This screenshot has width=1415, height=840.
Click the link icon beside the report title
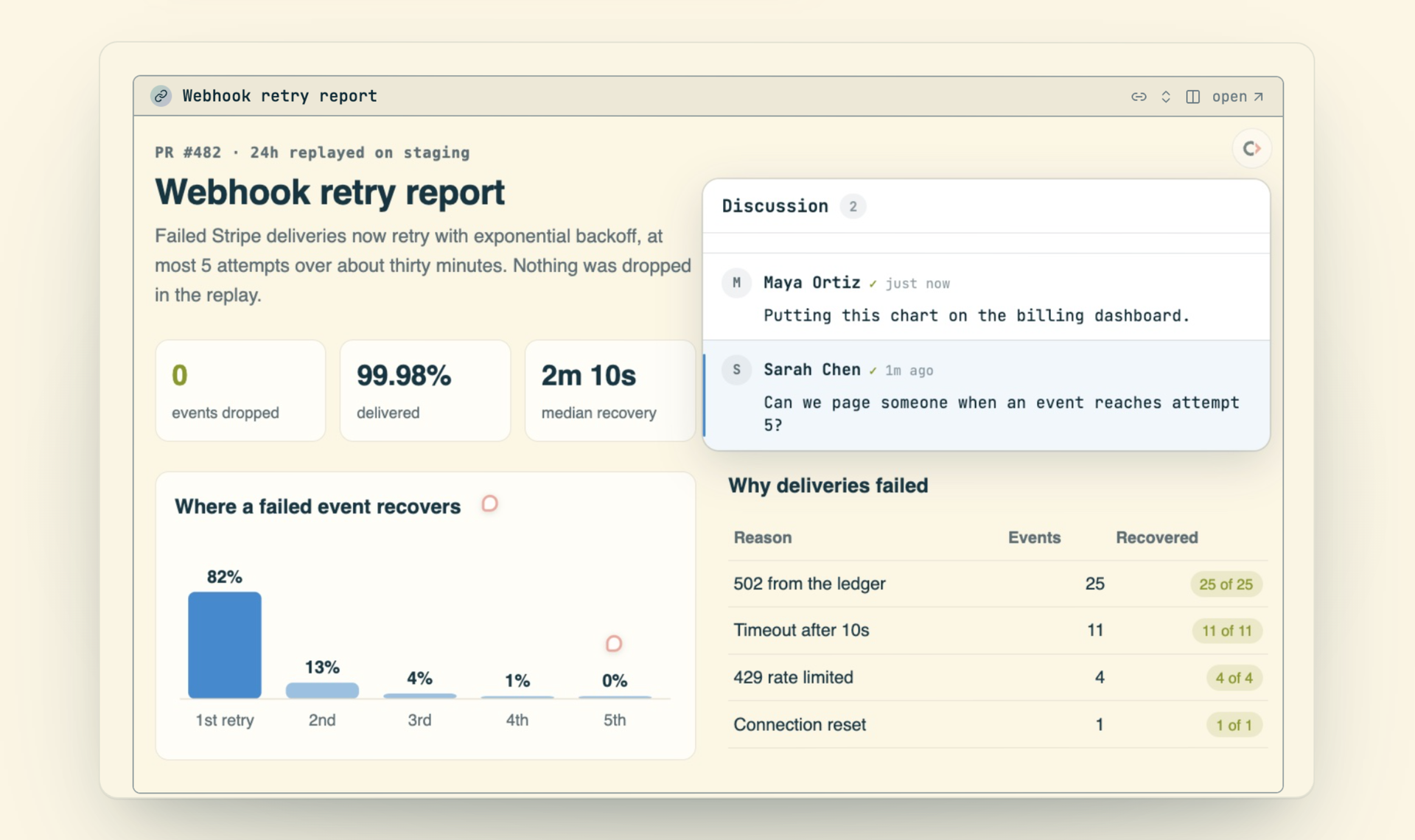tap(161, 96)
